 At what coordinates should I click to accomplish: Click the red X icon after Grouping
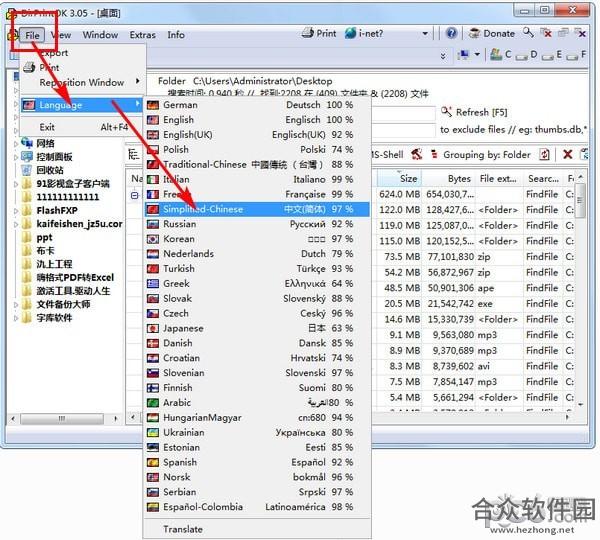567,155
